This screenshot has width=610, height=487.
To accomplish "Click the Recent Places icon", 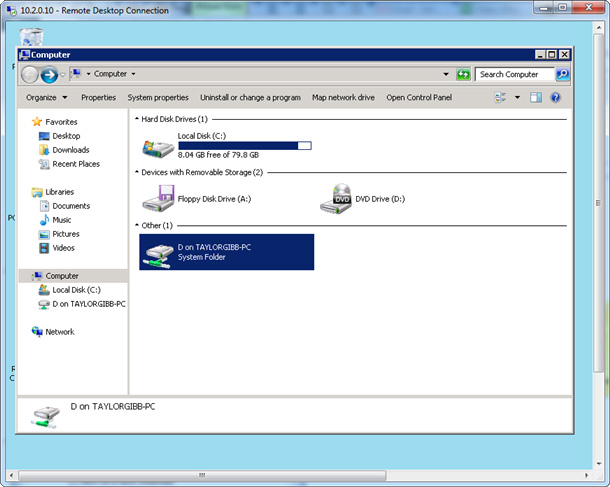I will [44, 164].
